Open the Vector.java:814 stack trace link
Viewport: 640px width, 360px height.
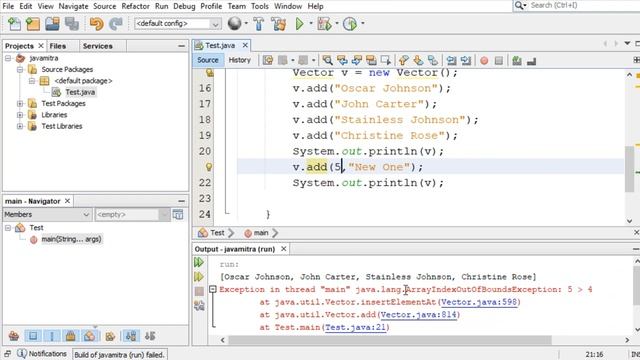[418, 315]
